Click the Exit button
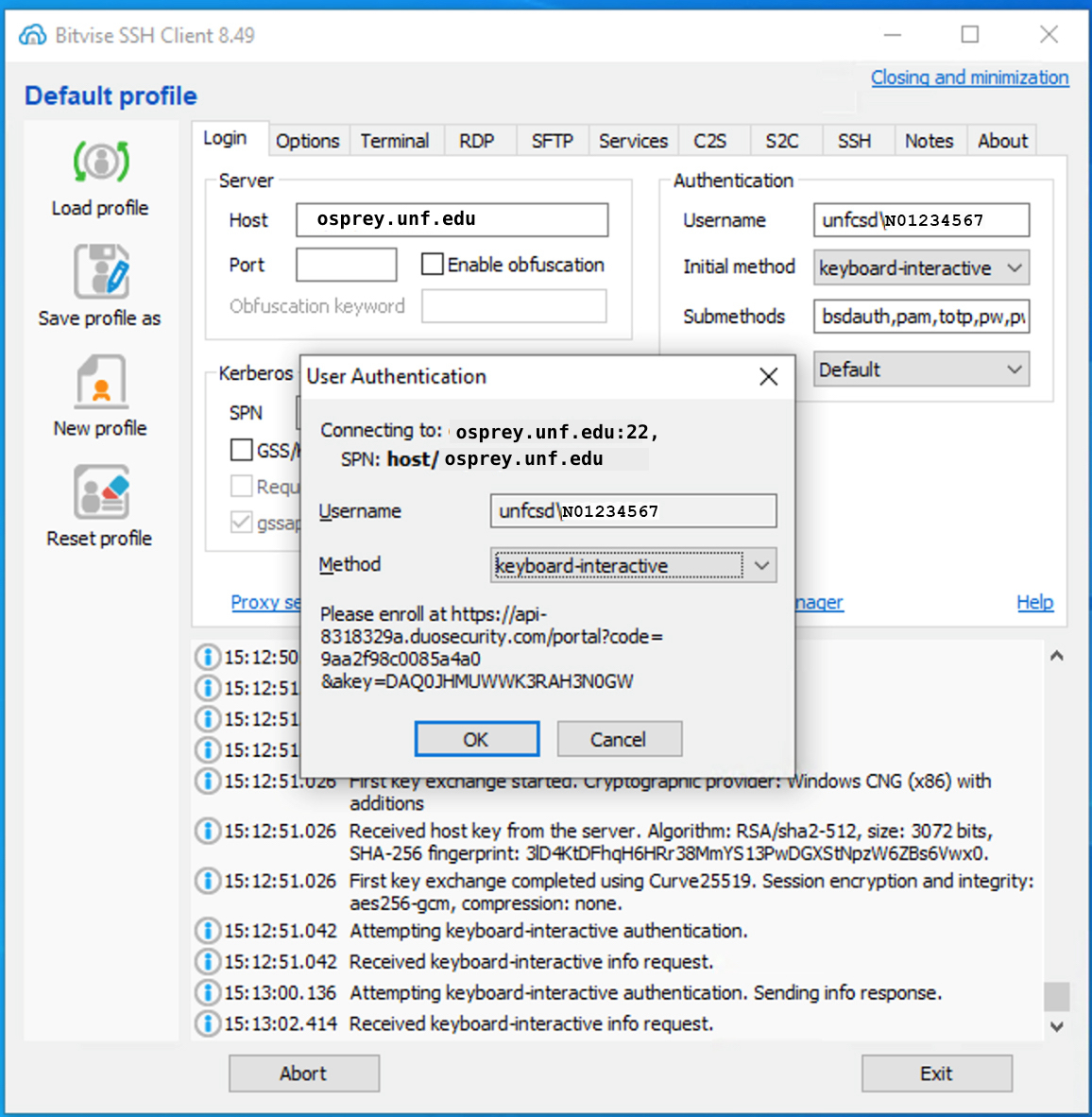Viewport: 1092px width, 1117px height. pyautogui.click(x=936, y=1073)
